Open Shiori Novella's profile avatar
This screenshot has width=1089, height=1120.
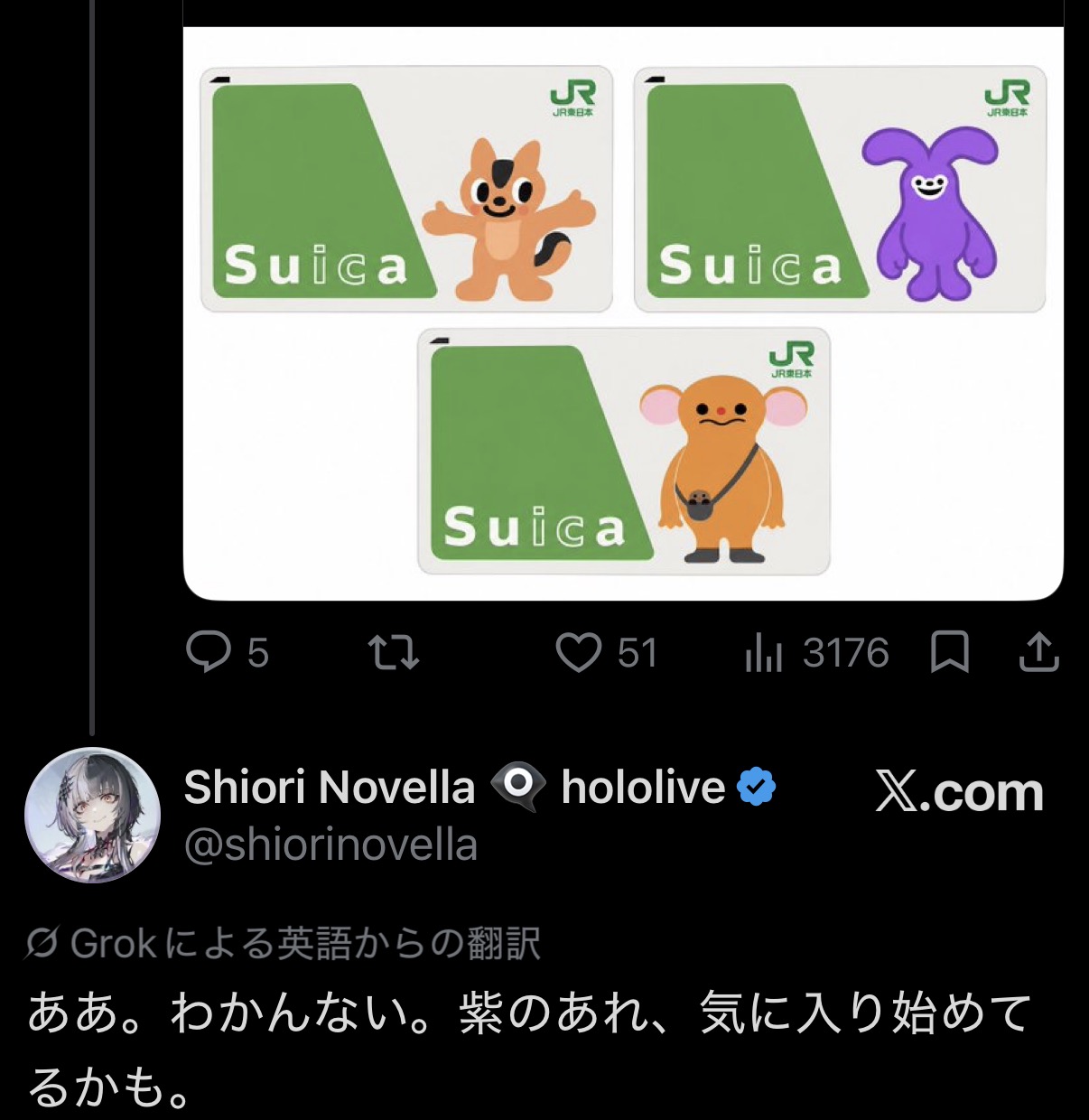(93, 816)
